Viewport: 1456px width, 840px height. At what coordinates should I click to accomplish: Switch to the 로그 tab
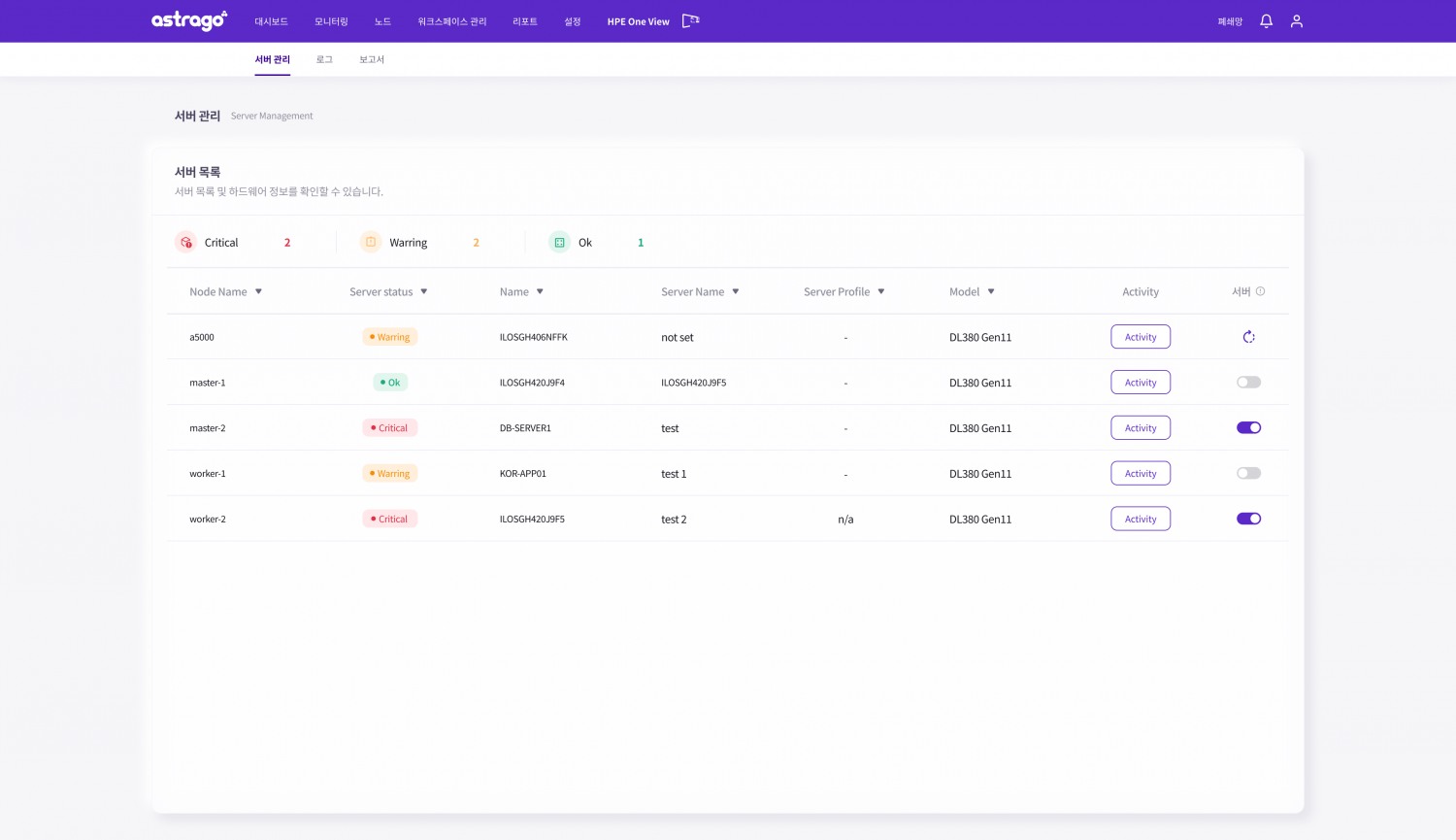coord(324,60)
